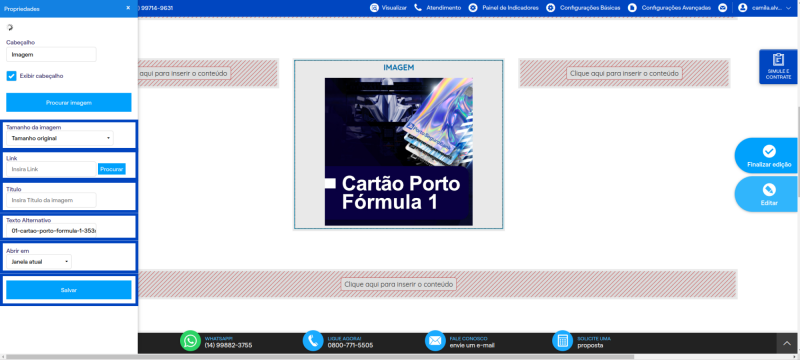Click the Procurar button next to Link
800x360 pixels.
coord(112,169)
